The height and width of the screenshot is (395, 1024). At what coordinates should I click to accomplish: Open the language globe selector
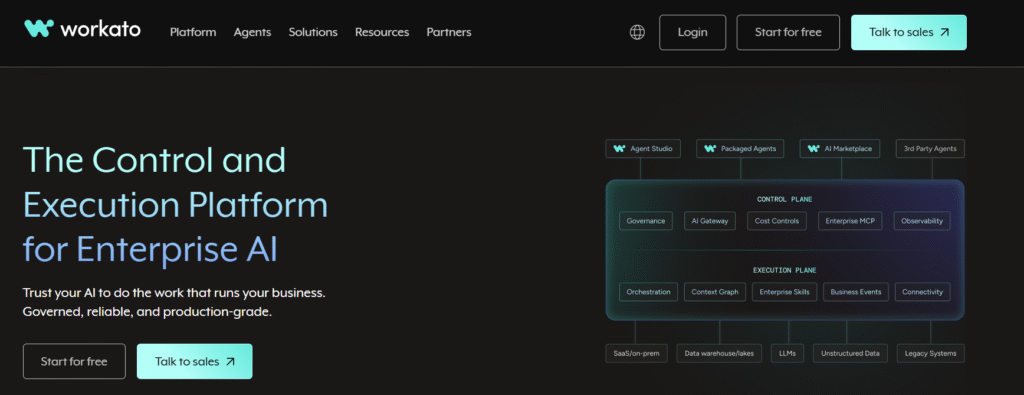coord(637,33)
